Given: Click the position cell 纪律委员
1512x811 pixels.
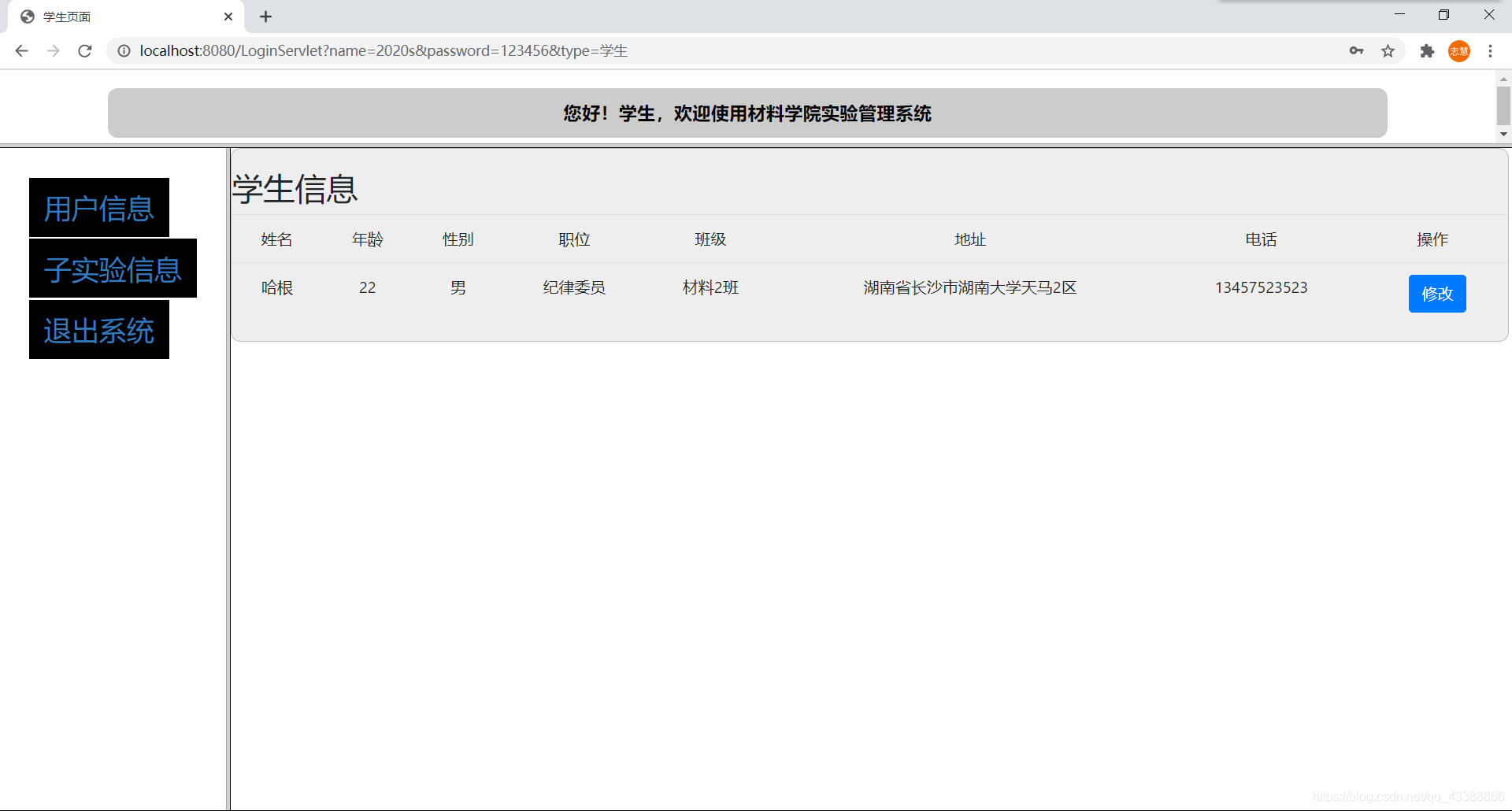Looking at the screenshot, I should point(574,287).
